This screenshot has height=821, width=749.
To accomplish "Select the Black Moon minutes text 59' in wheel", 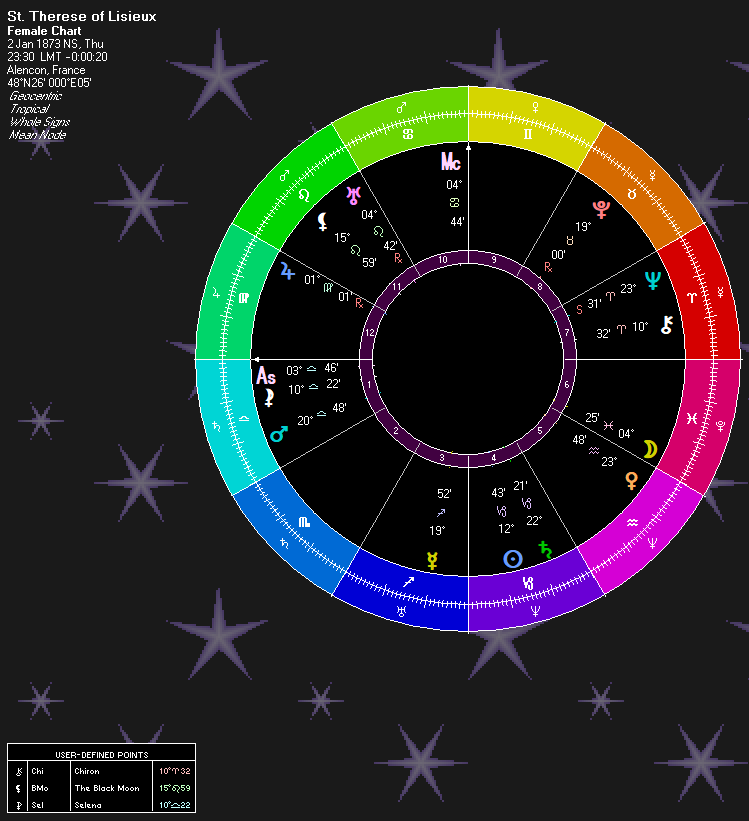I will [x=369, y=262].
